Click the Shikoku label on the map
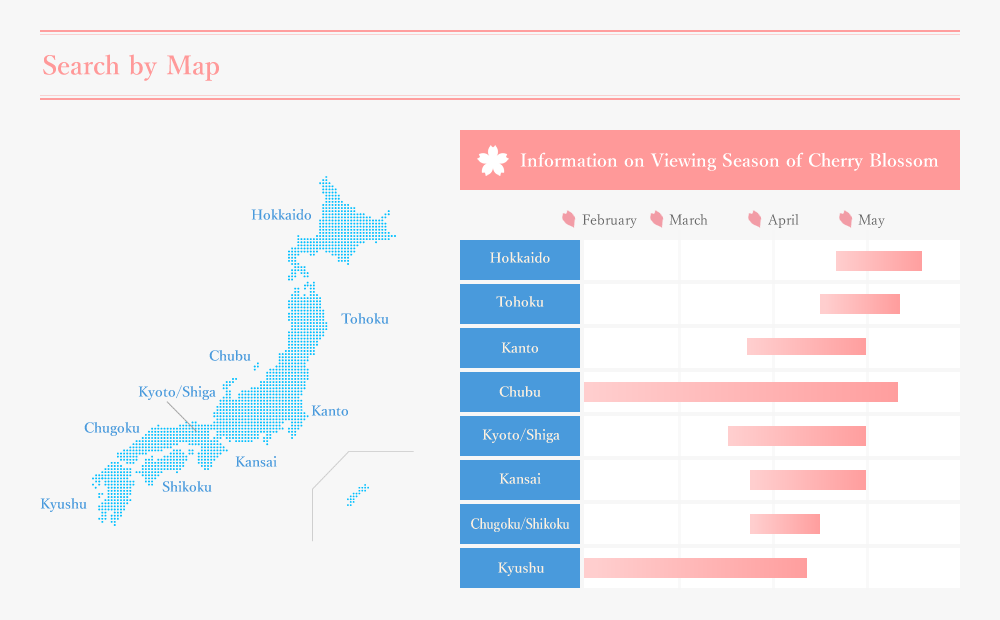This screenshot has width=1000, height=620. click(x=187, y=487)
